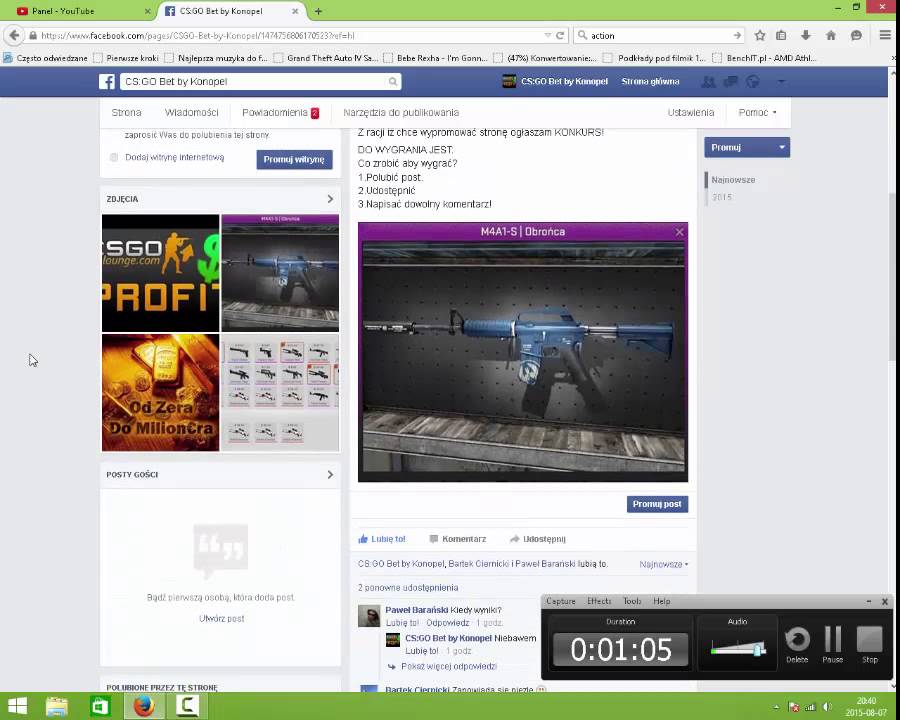Select Najnowsze in timeline sidebar
900x720 pixels.
(x=733, y=180)
